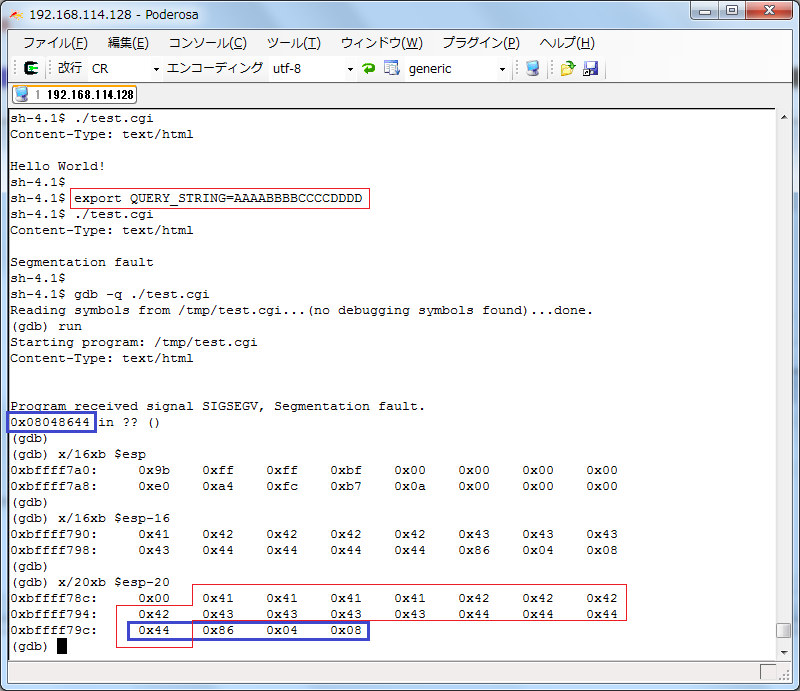Viewport: 800px width, 691px height.
Task: Click the window resize grip at bottom corner
Action: pos(784,676)
